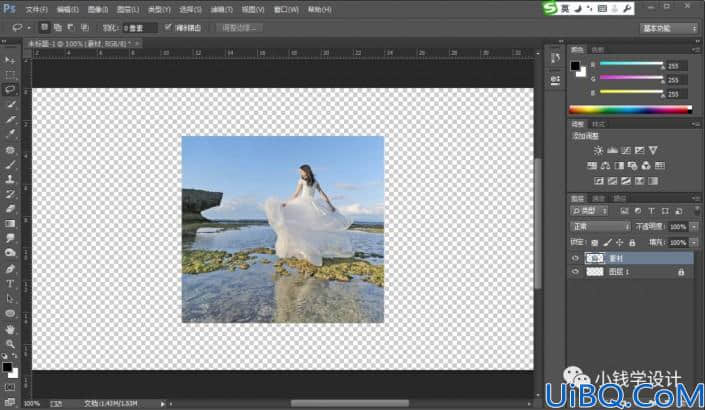Toggle Quick Mask mode in toolbox
This screenshot has width=705, height=410.
click(x=10, y=387)
